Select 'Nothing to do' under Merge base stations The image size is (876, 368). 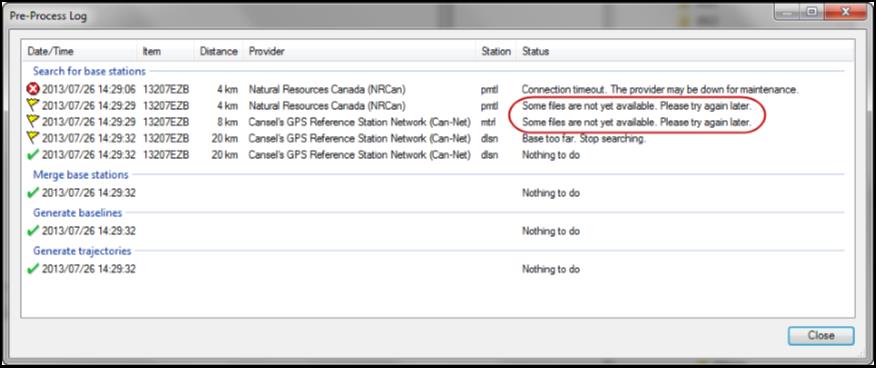(x=551, y=193)
